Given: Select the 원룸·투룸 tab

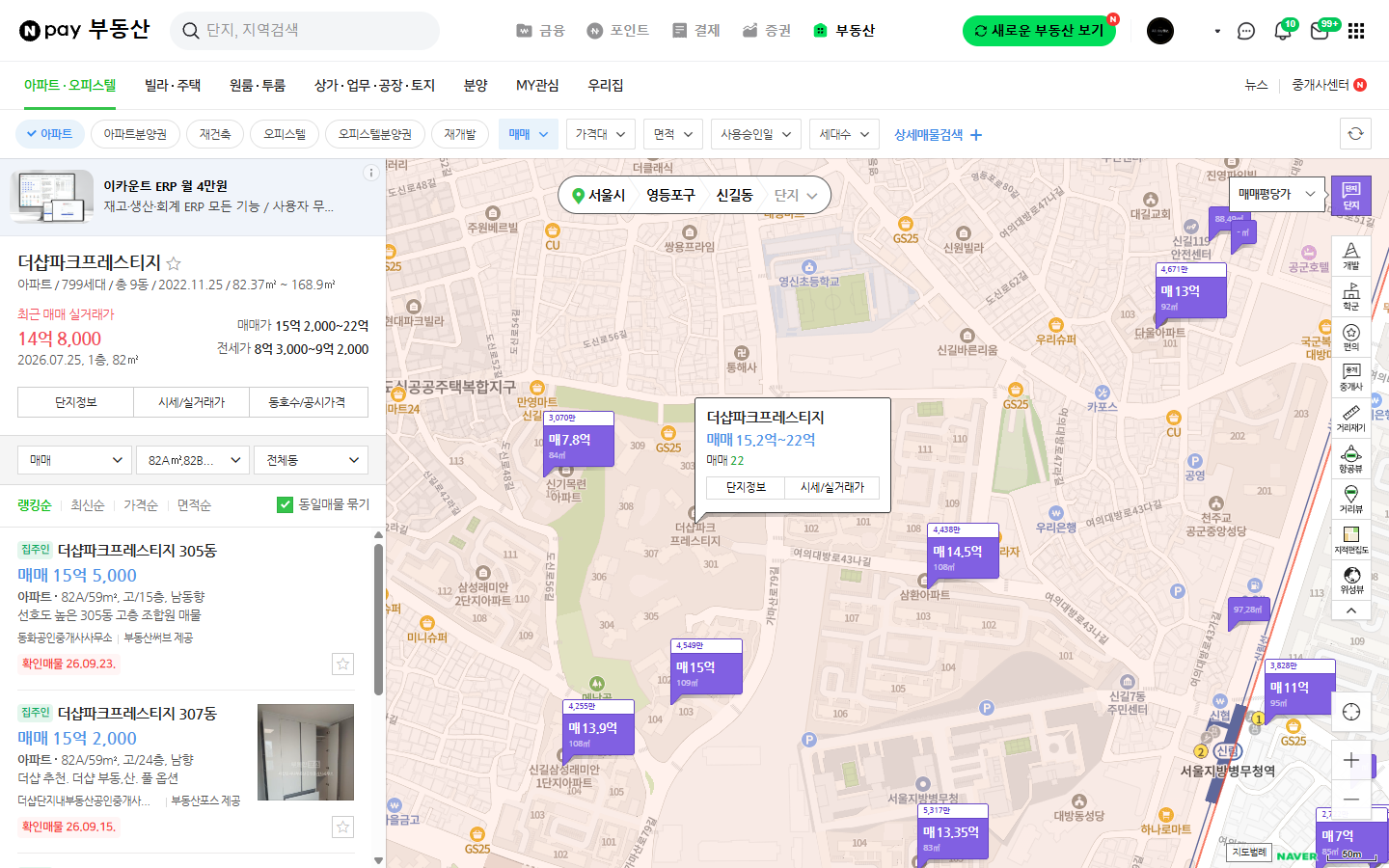Looking at the screenshot, I should tap(258, 85).
